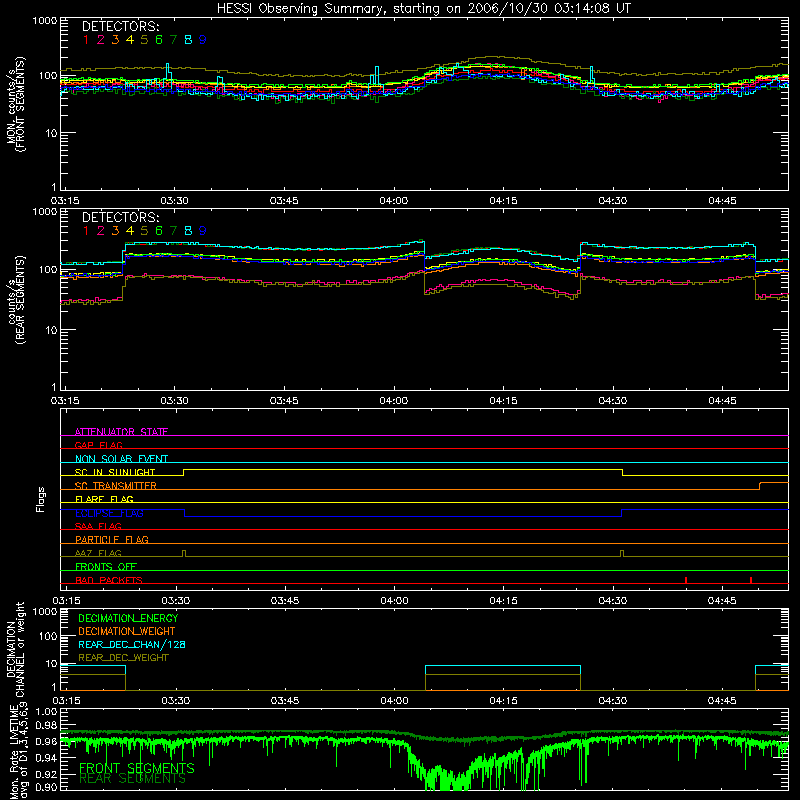Click DETECTORS: label in front segments plot
Viewport: 800px width, 800px height.
121,26
